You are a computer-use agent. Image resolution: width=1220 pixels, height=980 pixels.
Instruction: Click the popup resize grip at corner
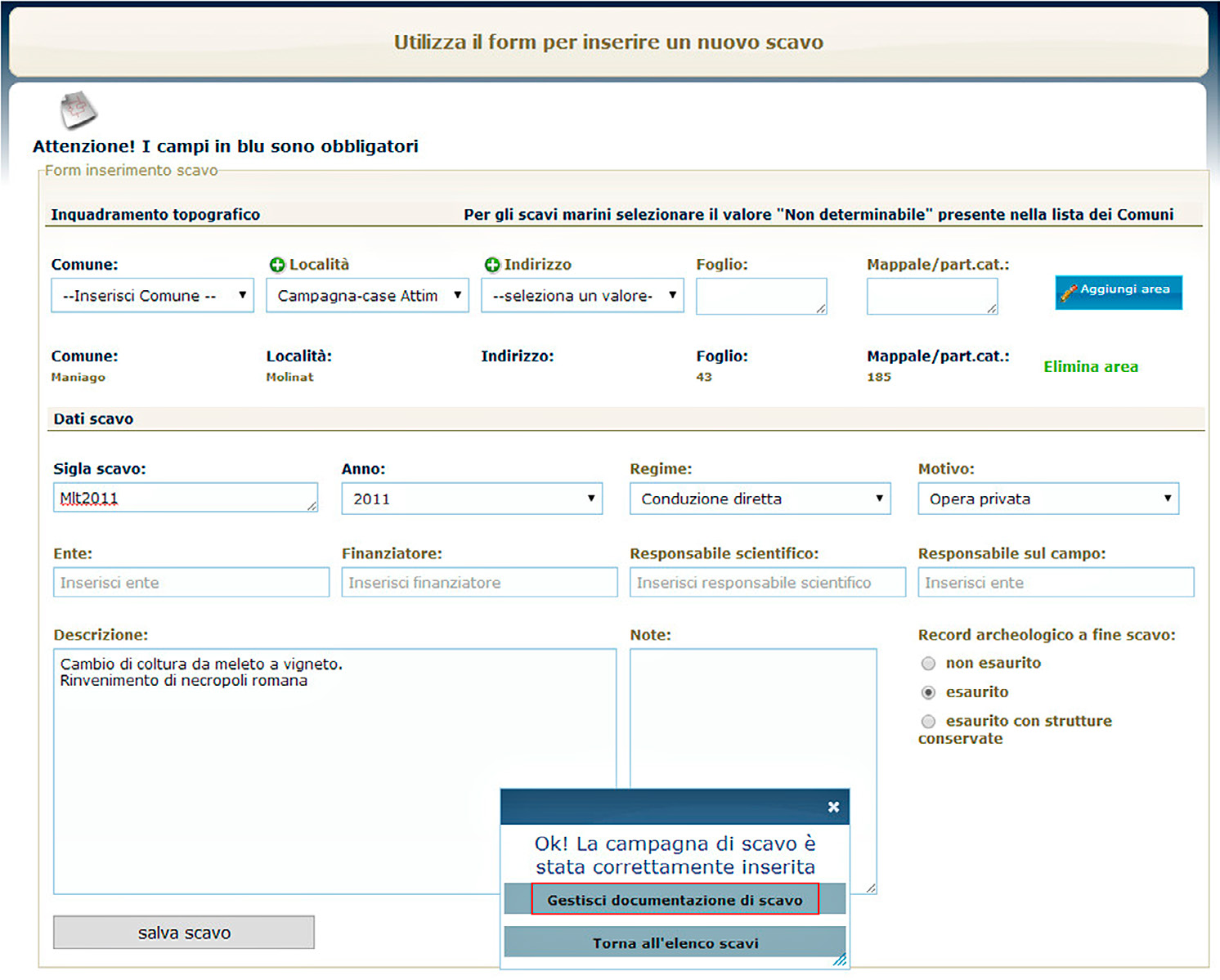pyautogui.click(x=840, y=960)
